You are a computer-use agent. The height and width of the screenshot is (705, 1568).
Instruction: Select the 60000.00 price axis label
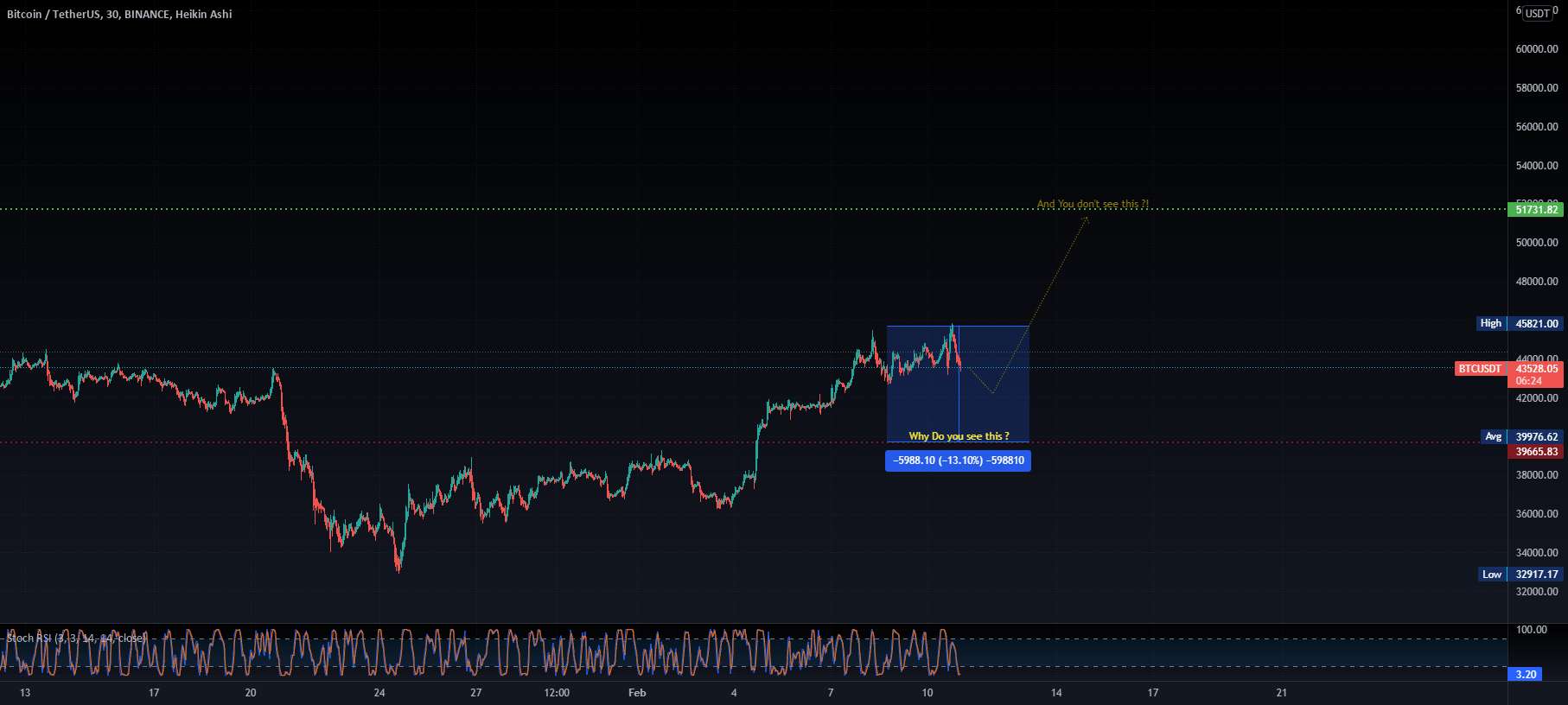1537,49
